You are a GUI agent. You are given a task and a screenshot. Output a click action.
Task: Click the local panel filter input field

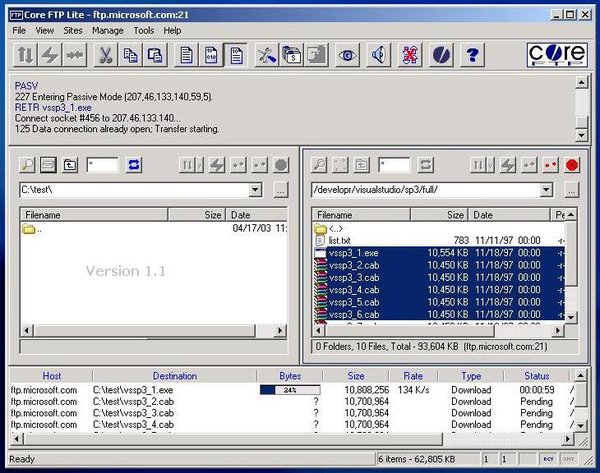102,165
